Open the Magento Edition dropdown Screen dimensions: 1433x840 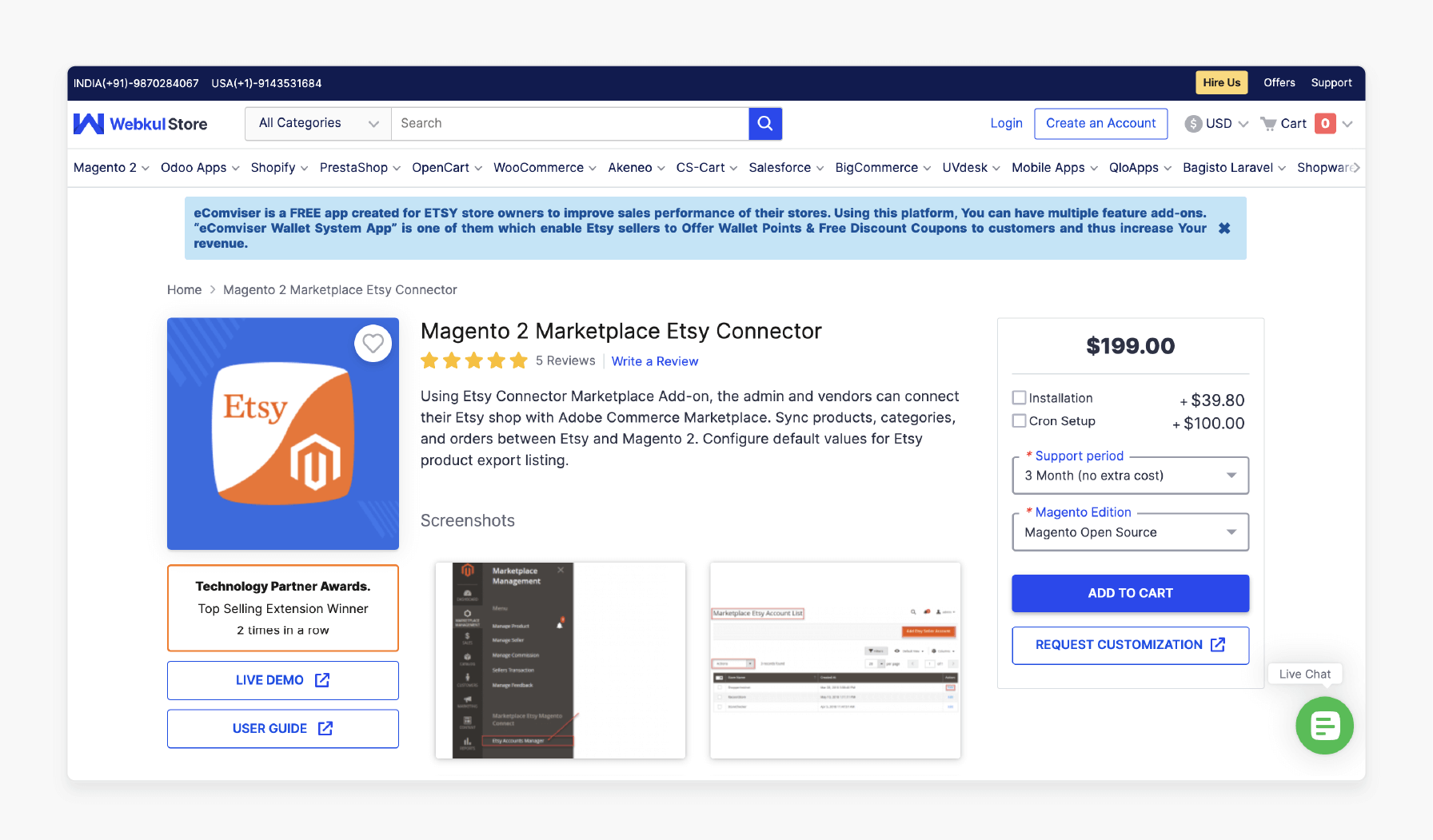point(1131,532)
